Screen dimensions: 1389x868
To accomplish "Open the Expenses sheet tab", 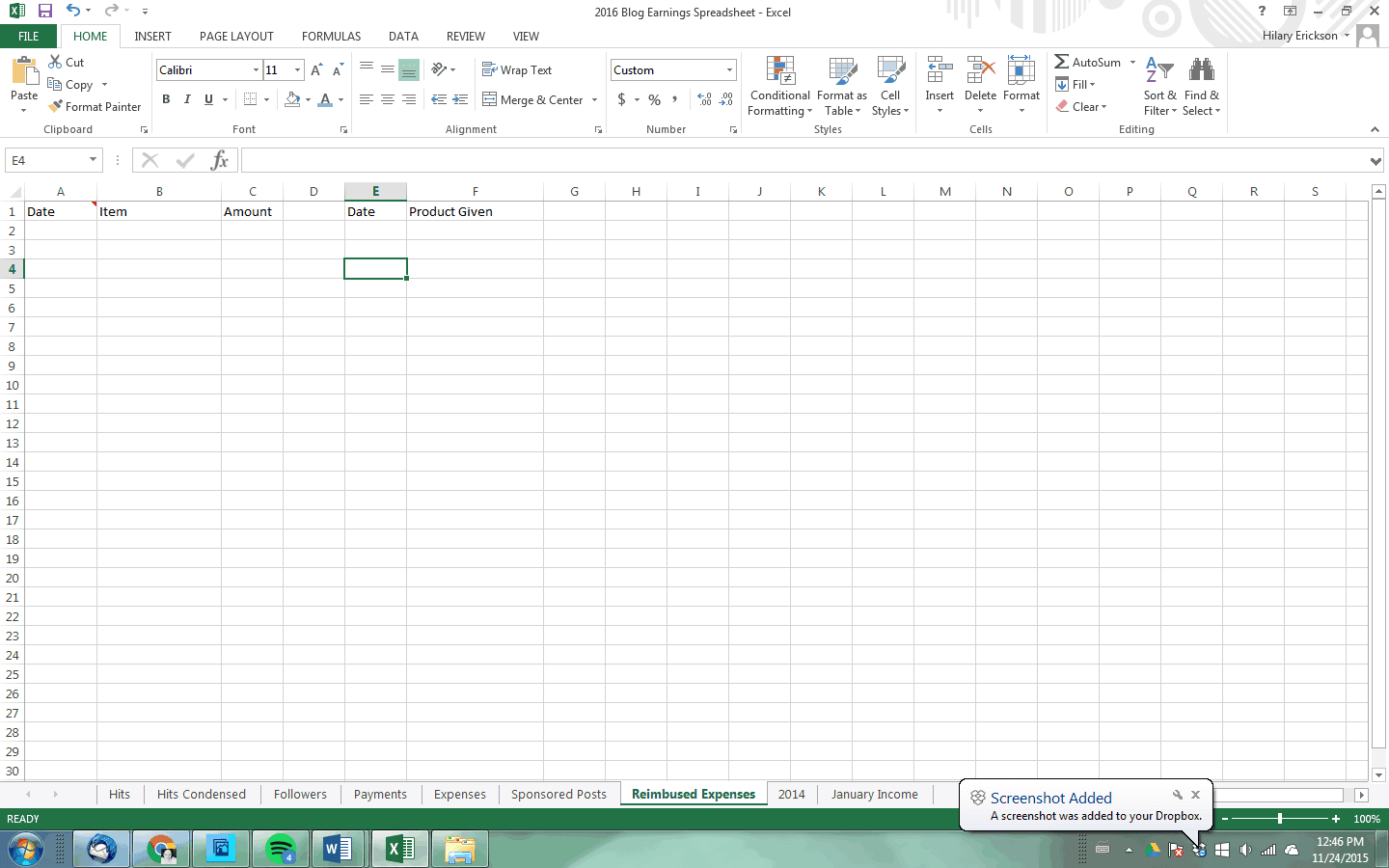I will tap(460, 794).
